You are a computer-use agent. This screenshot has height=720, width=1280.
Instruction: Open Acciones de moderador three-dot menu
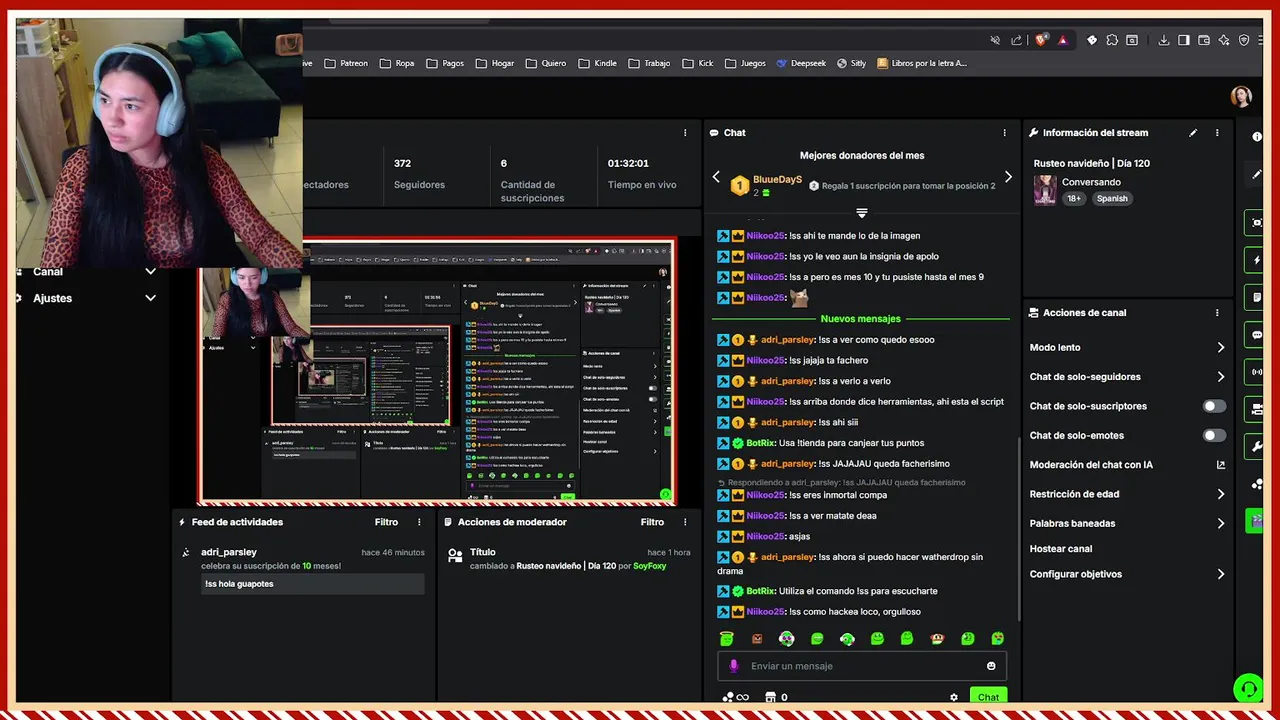[685, 522]
